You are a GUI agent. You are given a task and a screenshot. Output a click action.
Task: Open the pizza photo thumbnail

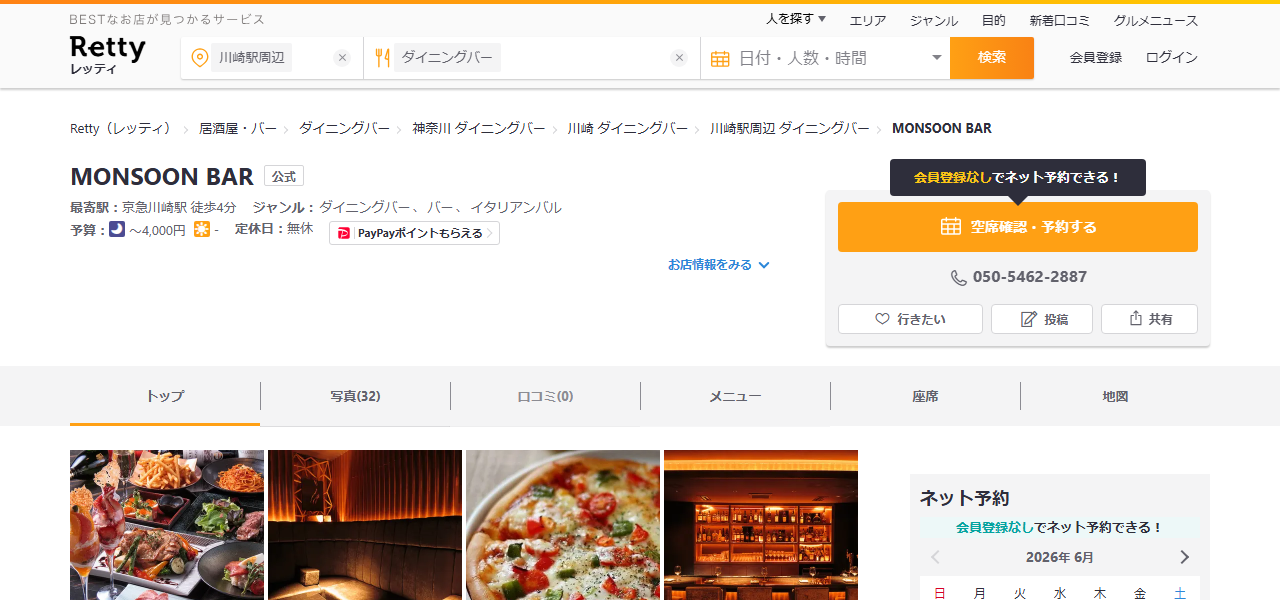tap(563, 525)
